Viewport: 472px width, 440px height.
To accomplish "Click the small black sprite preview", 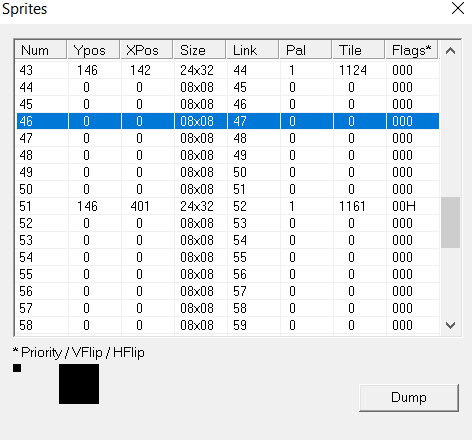I will coord(17,368).
